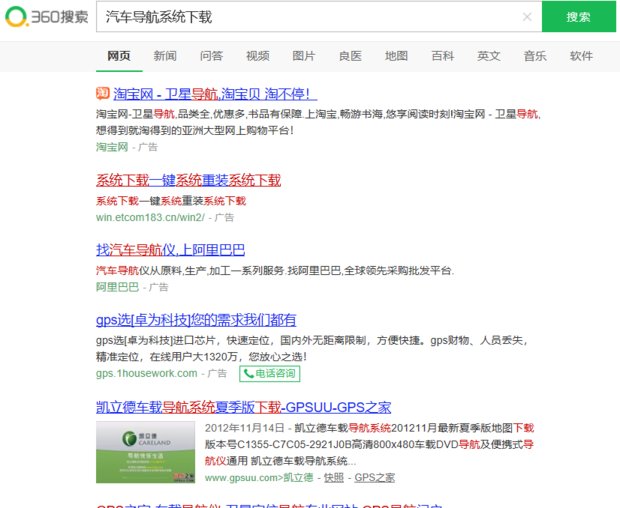
Task: Click the 淘宝网-卫星导航 description text
Action: coord(318,122)
